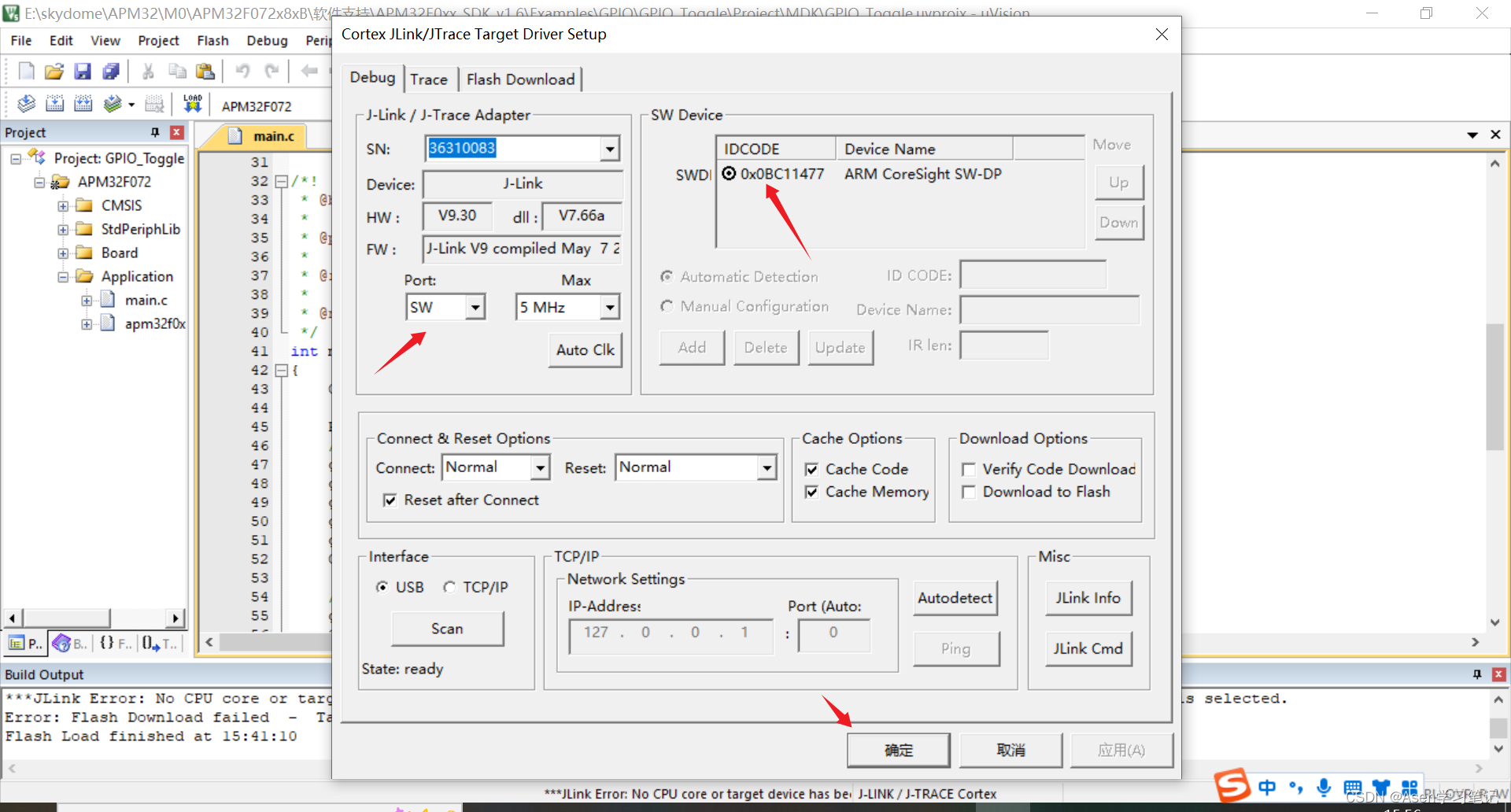
Task: Click the Batch Build layered icon
Action: (113, 104)
